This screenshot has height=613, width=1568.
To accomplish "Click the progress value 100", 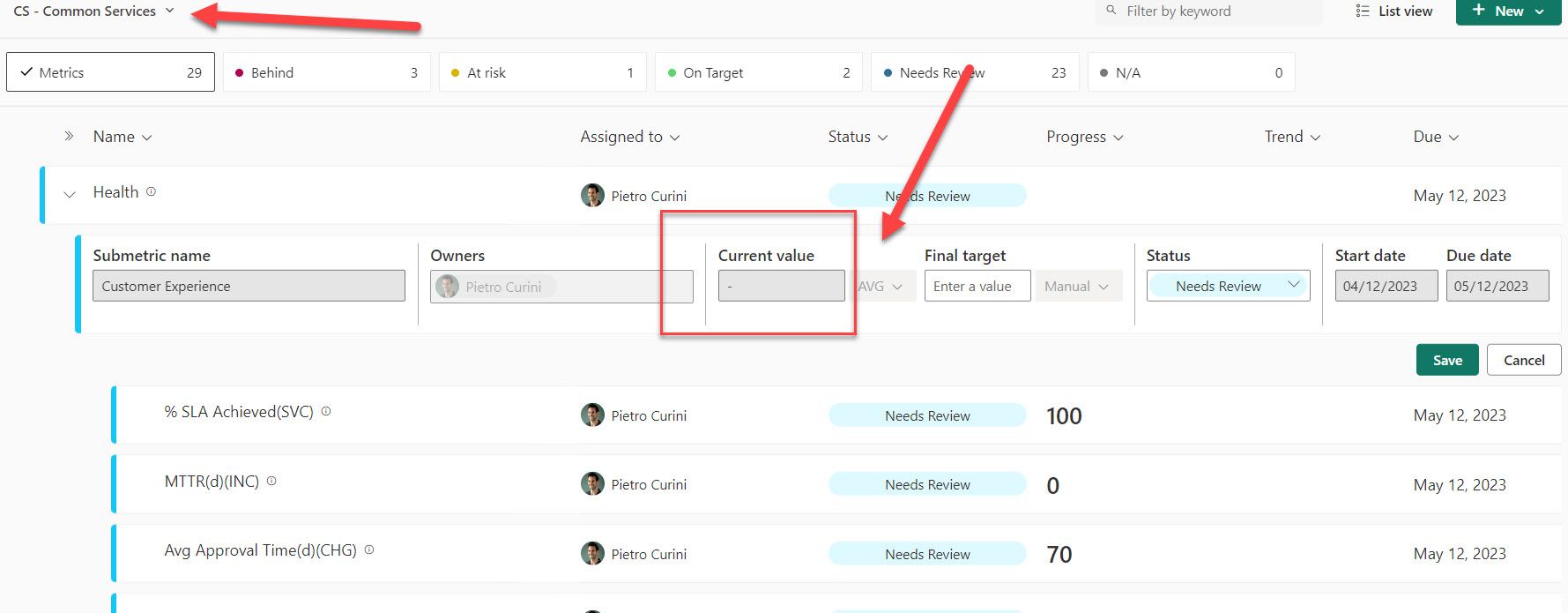I will [x=1064, y=416].
